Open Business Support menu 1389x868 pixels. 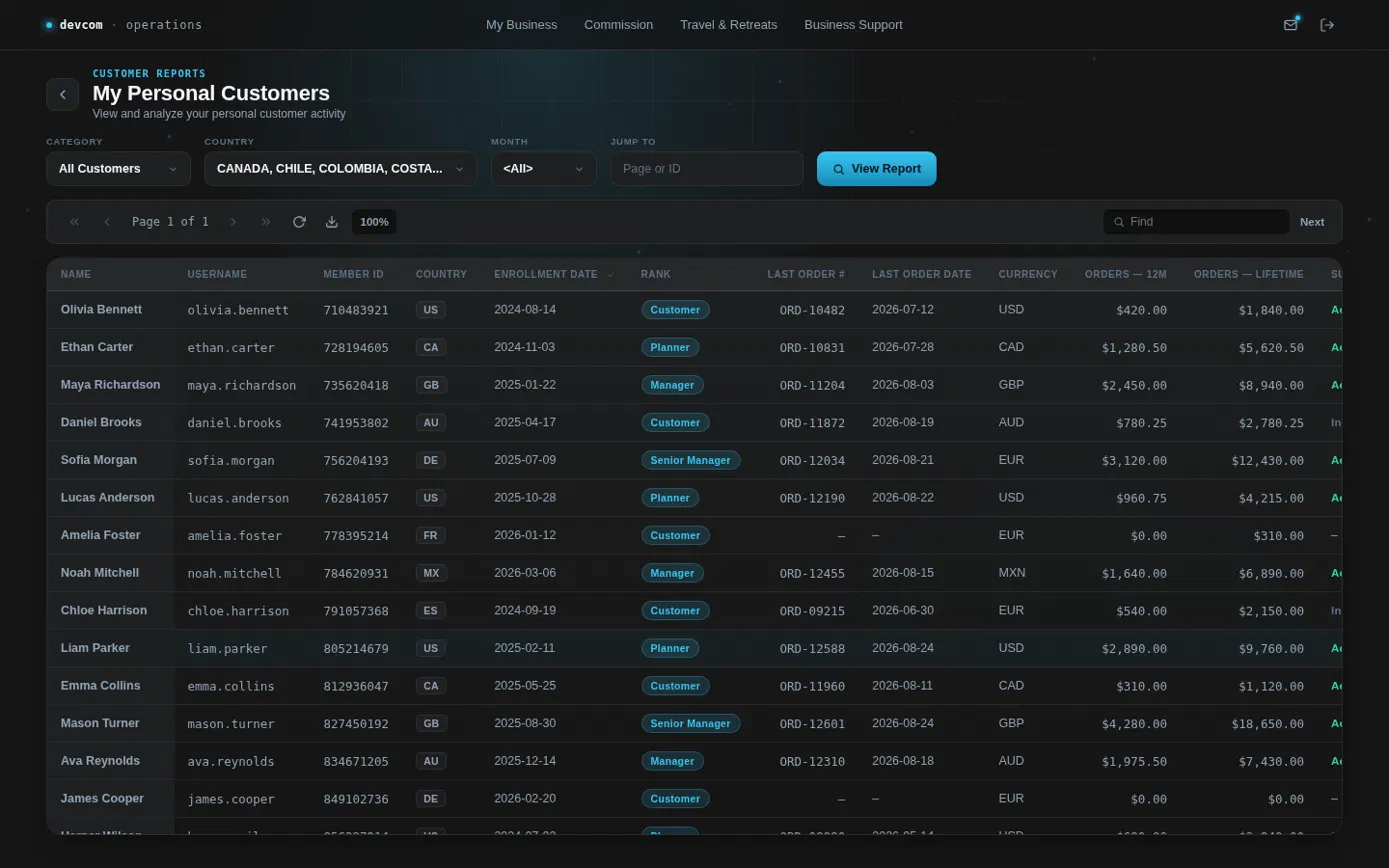click(853, 25)
